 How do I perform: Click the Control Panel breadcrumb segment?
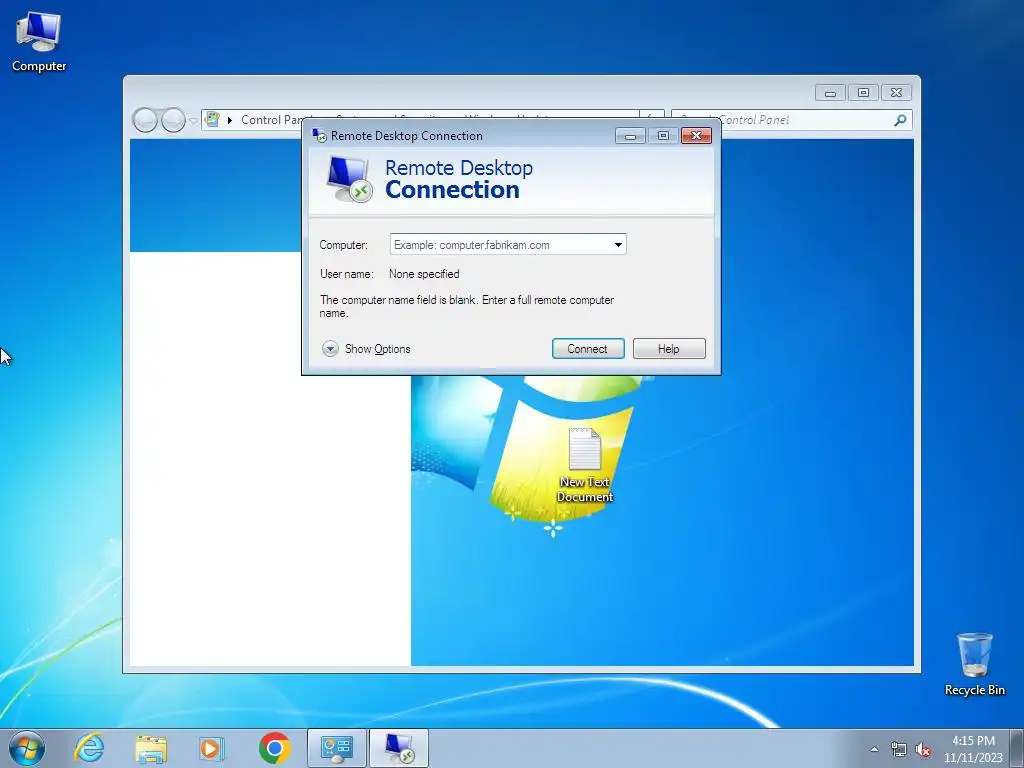pos(272,120)
